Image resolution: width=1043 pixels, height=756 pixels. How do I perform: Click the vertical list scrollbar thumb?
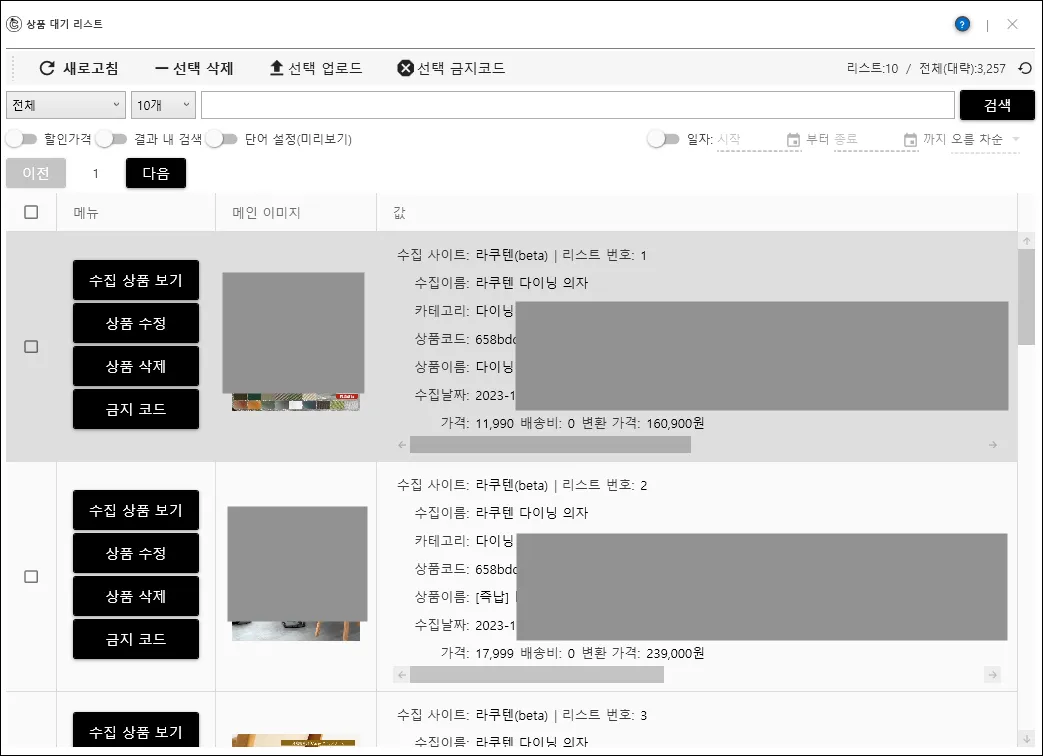[x=1026, y=297]
